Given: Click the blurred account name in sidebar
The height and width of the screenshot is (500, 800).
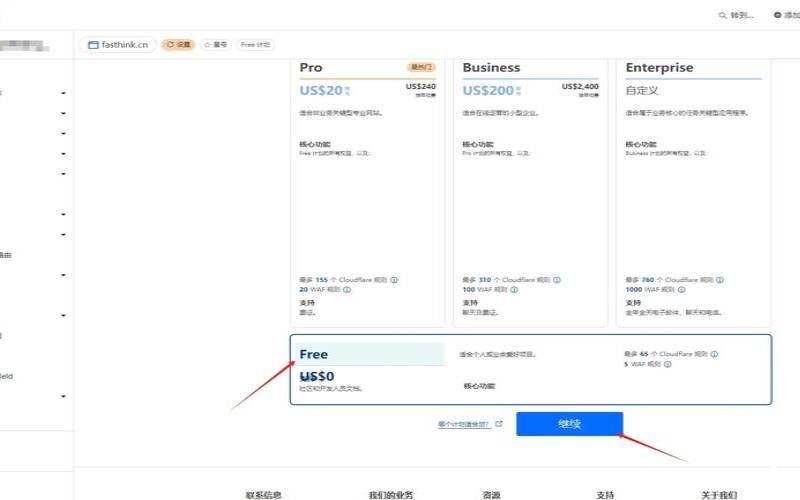Looking at the screenshot, I should 23,46.
